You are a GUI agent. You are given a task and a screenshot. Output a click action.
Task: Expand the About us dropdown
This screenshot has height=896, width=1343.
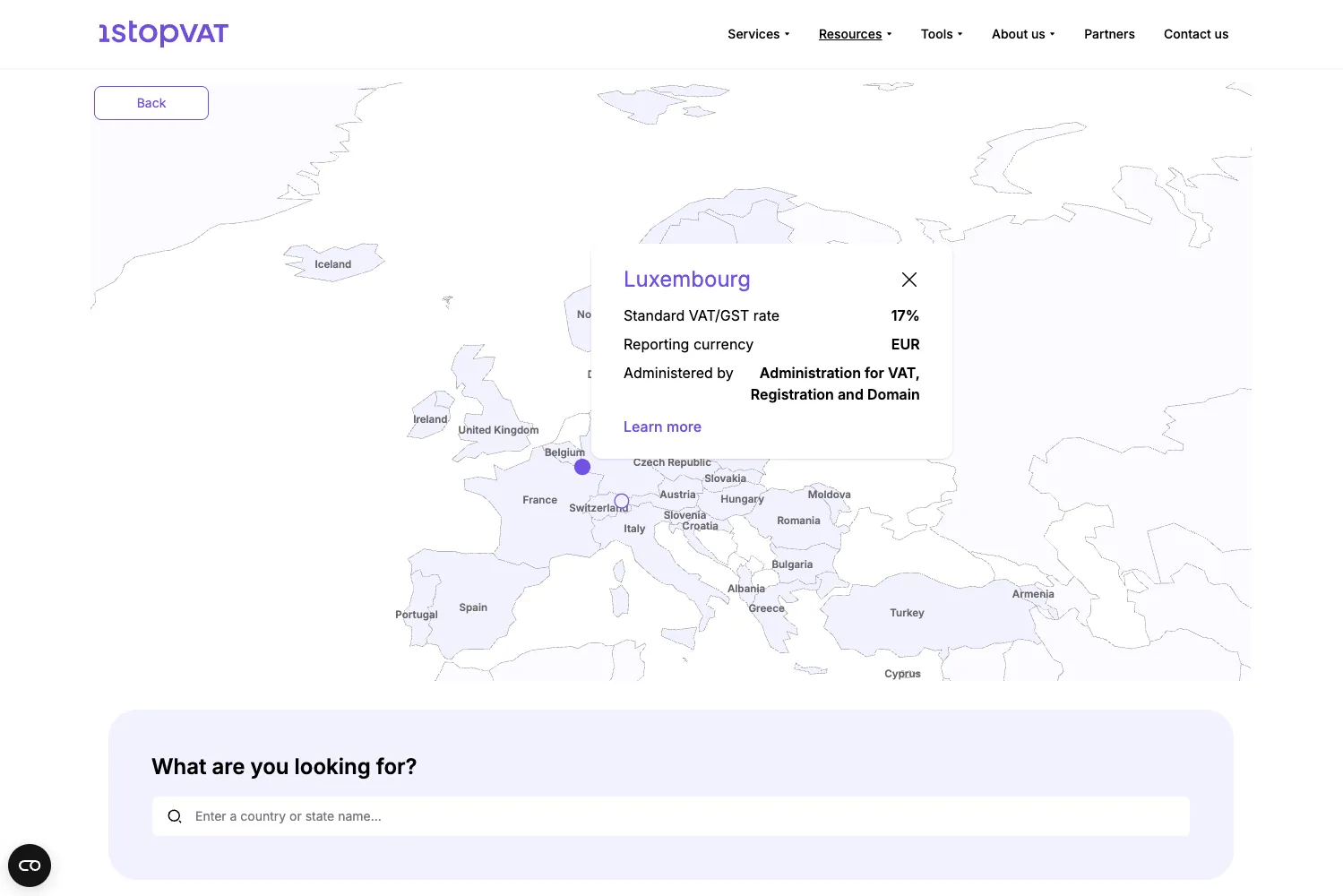(x=1022, y=34)
